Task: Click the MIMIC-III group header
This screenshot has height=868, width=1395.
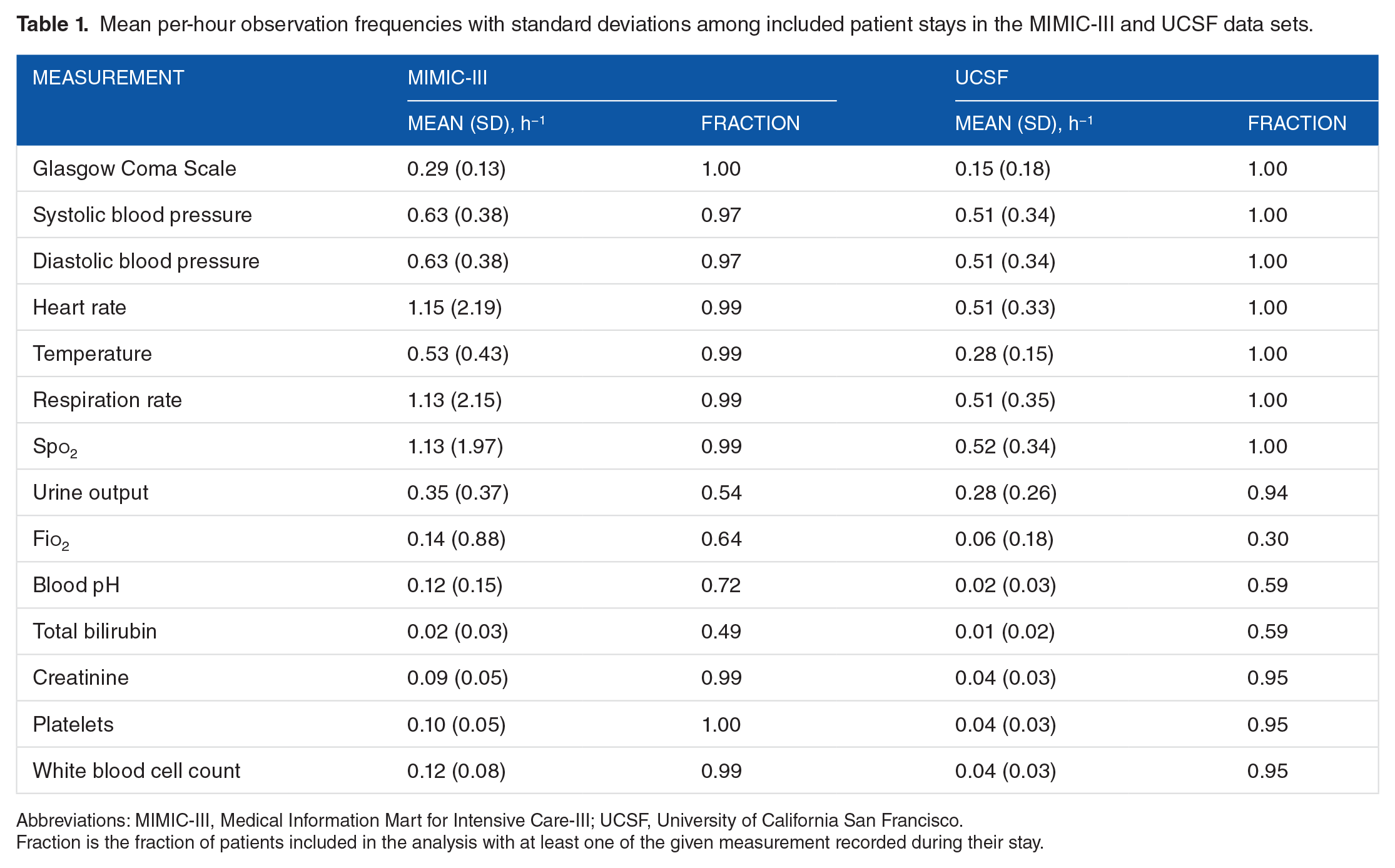Action: tap(447, 78)
